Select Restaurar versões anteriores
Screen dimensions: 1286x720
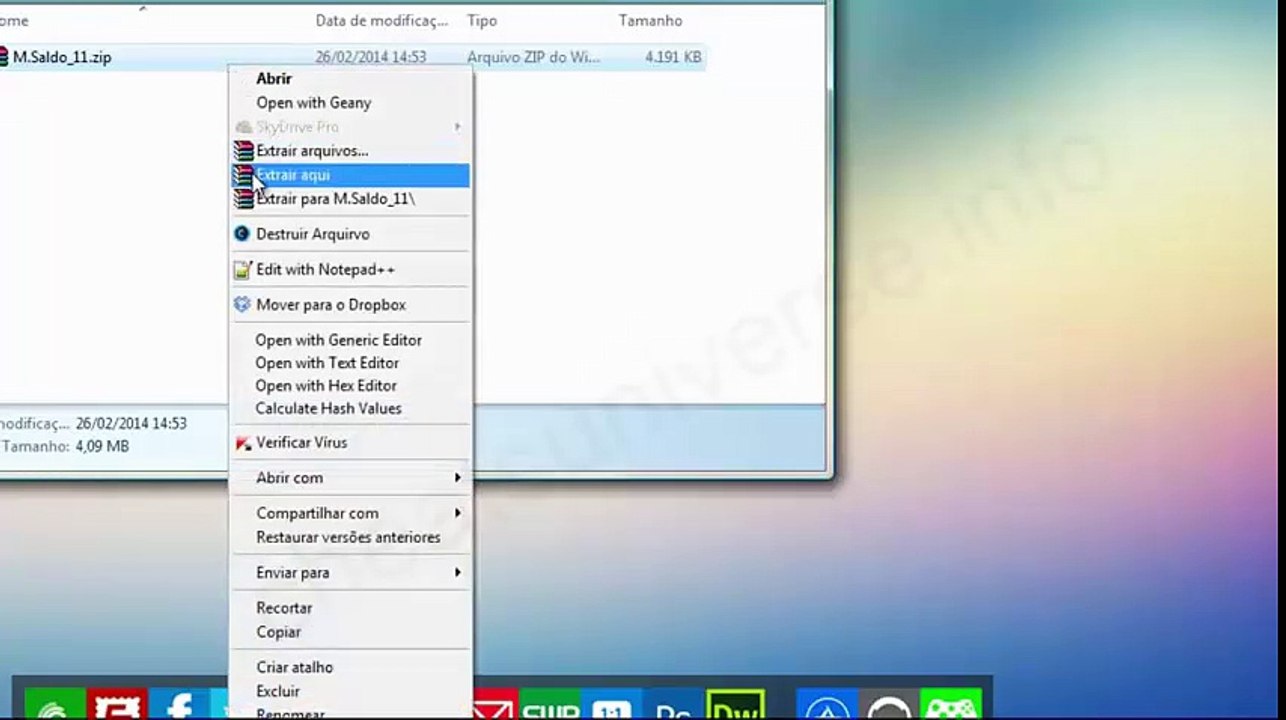point(350,537)
